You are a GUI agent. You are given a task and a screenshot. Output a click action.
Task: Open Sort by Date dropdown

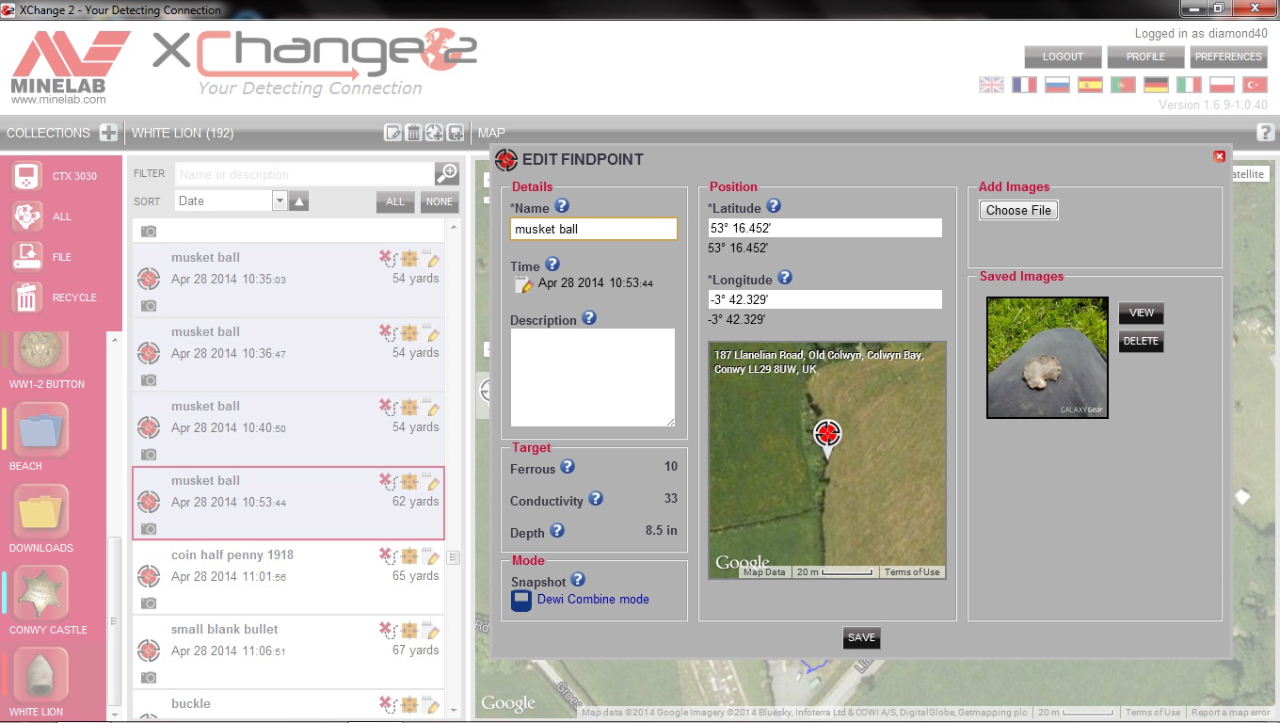tap(231, 201)
